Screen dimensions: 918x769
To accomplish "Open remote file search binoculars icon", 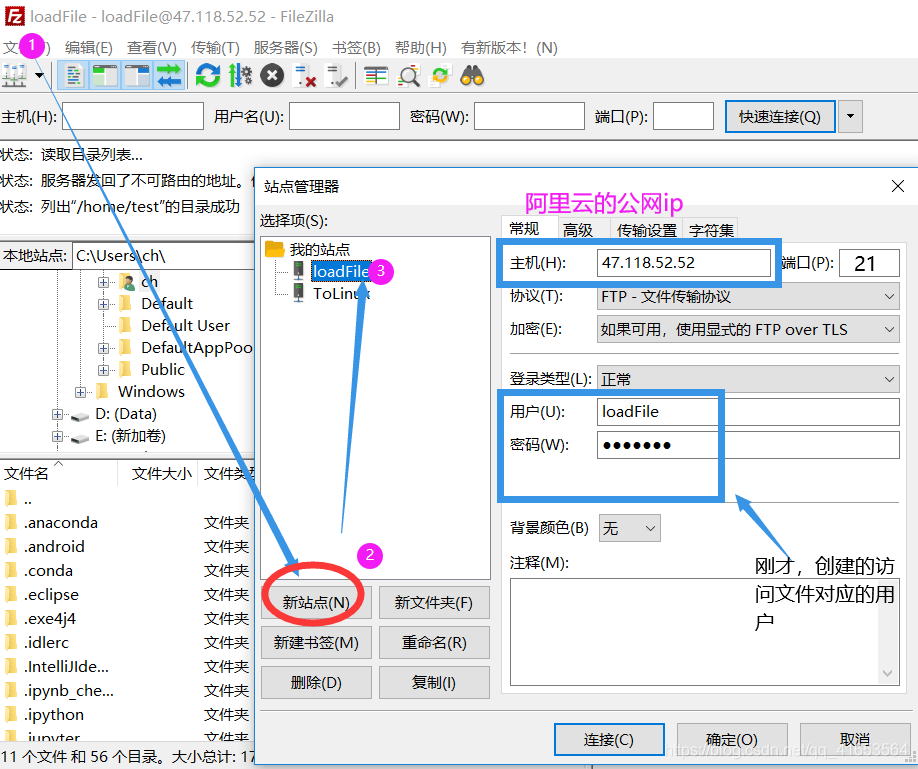I will (472, 76).
